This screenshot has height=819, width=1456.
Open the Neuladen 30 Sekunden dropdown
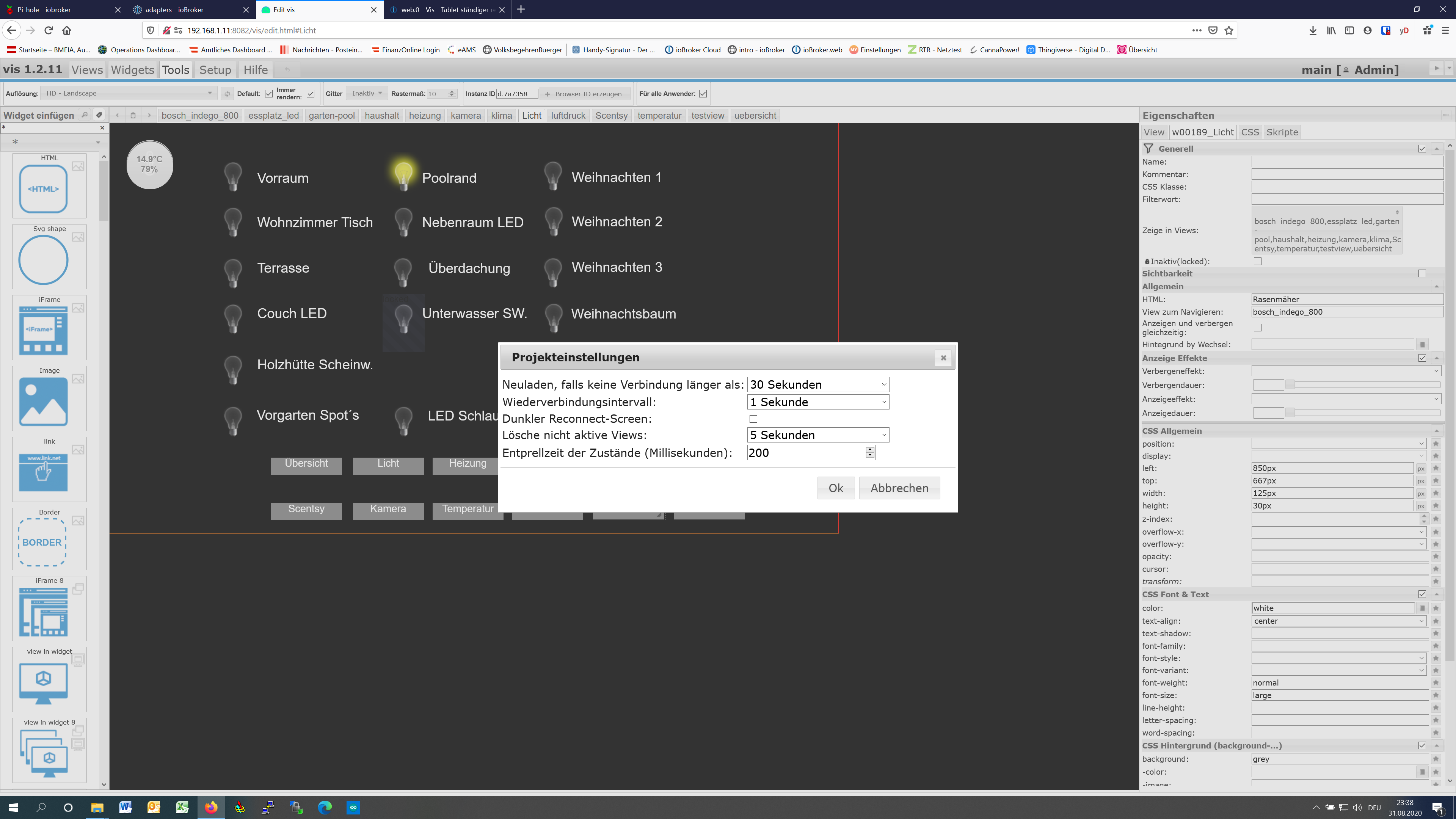pyautogui.click(x=817, y=384)
